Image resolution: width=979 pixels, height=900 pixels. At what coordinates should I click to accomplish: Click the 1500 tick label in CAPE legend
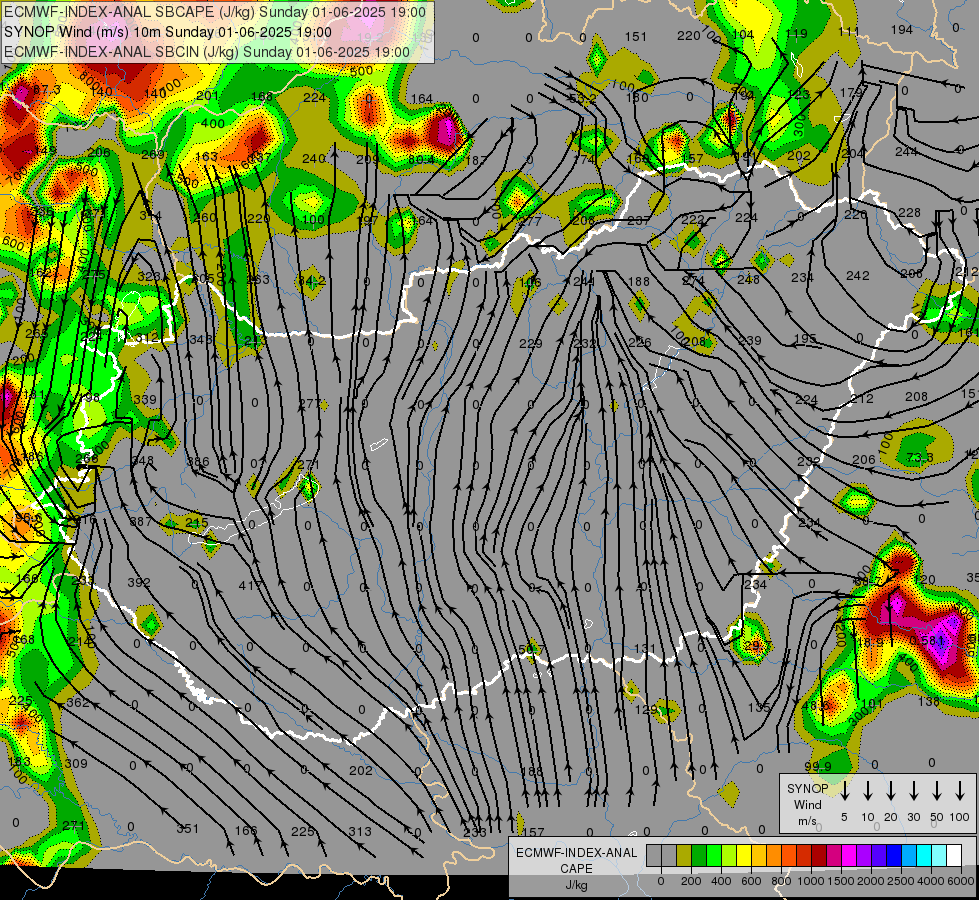coord(841,881)
